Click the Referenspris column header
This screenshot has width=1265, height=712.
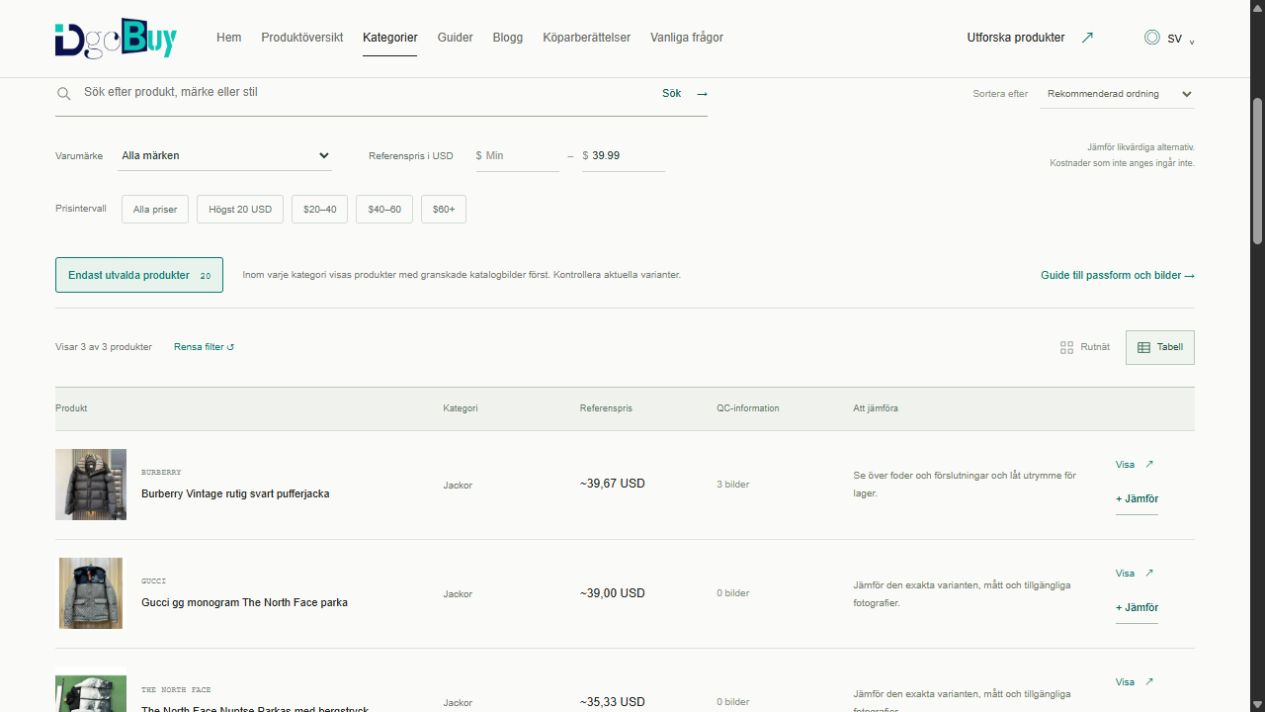(x=606, y=408)
